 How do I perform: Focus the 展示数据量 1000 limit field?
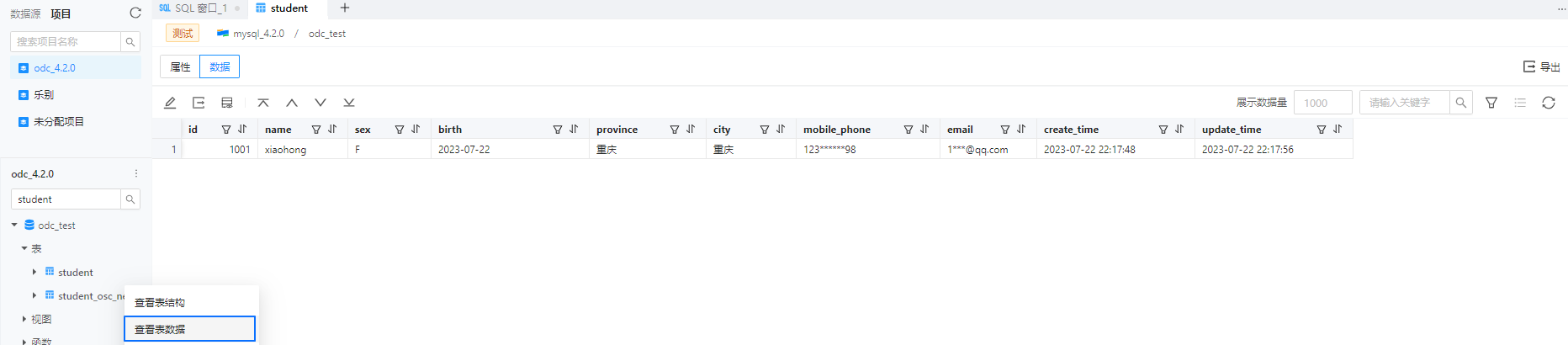click(x=1322, y=103)
